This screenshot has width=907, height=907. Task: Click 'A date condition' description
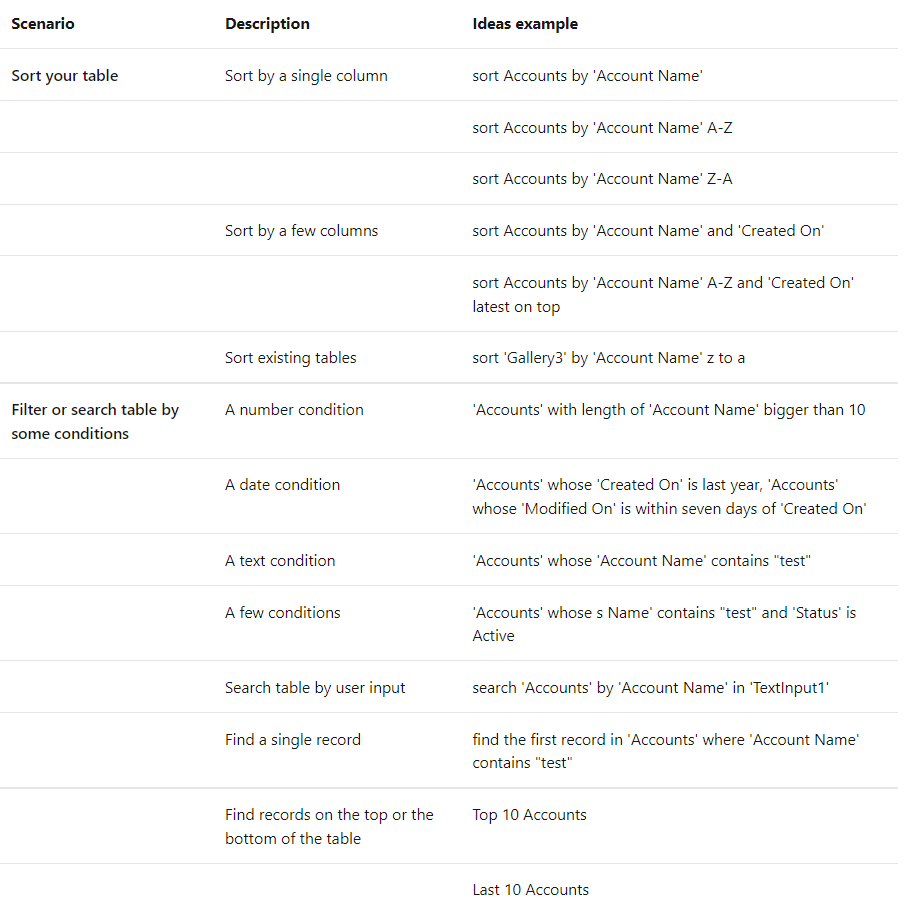pyautogui.click(x=282, y=485)
